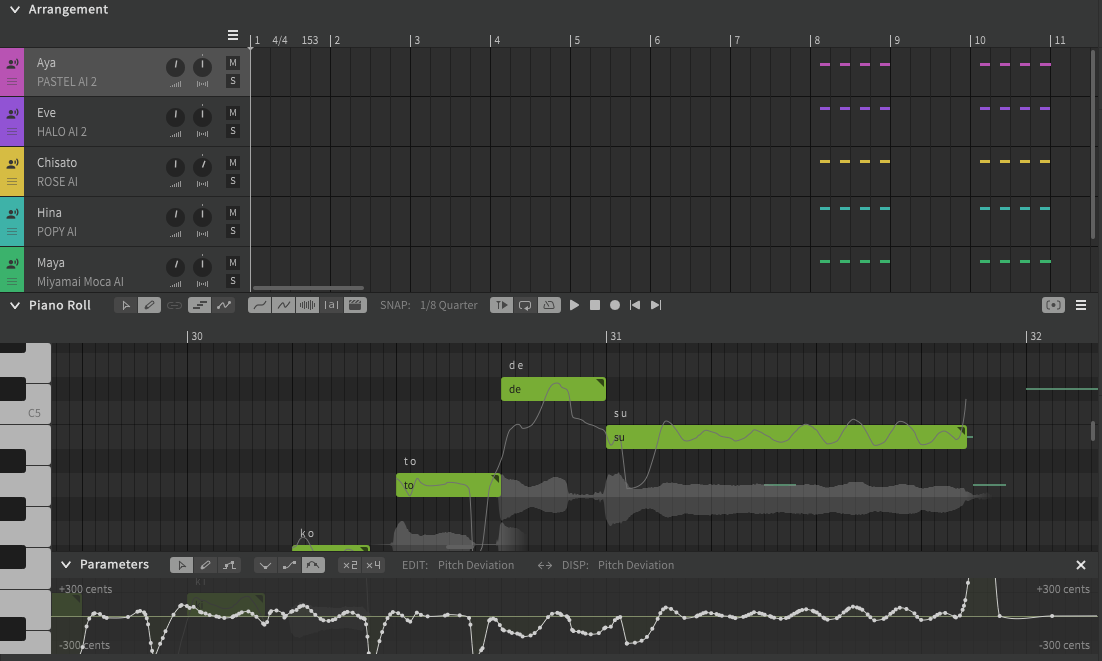Image resolution: width=1102 pixels, height=661 pixels.
Task: Toggle the metronome button
Action: [549, 305]
